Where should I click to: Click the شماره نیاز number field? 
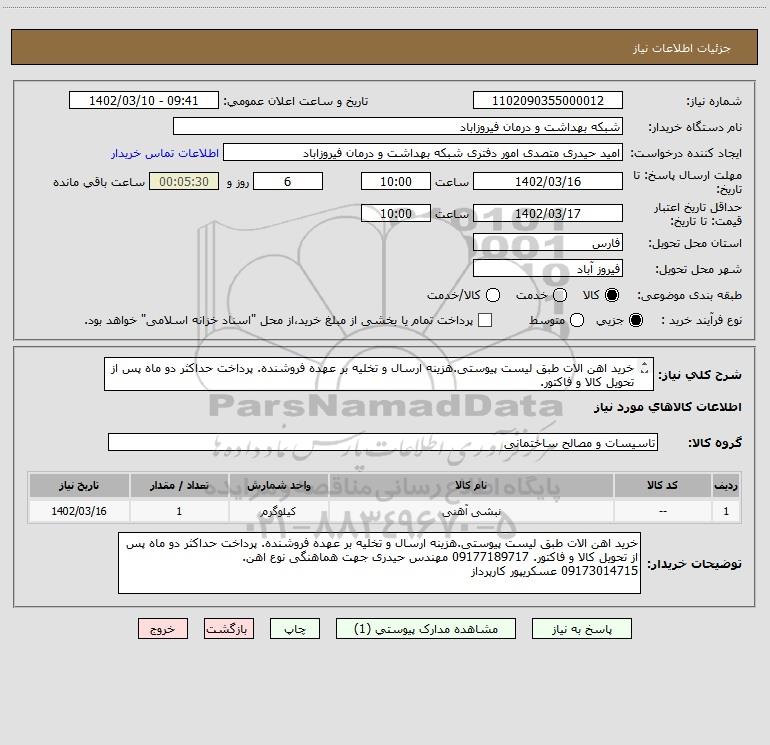click(x=548, y=100)
